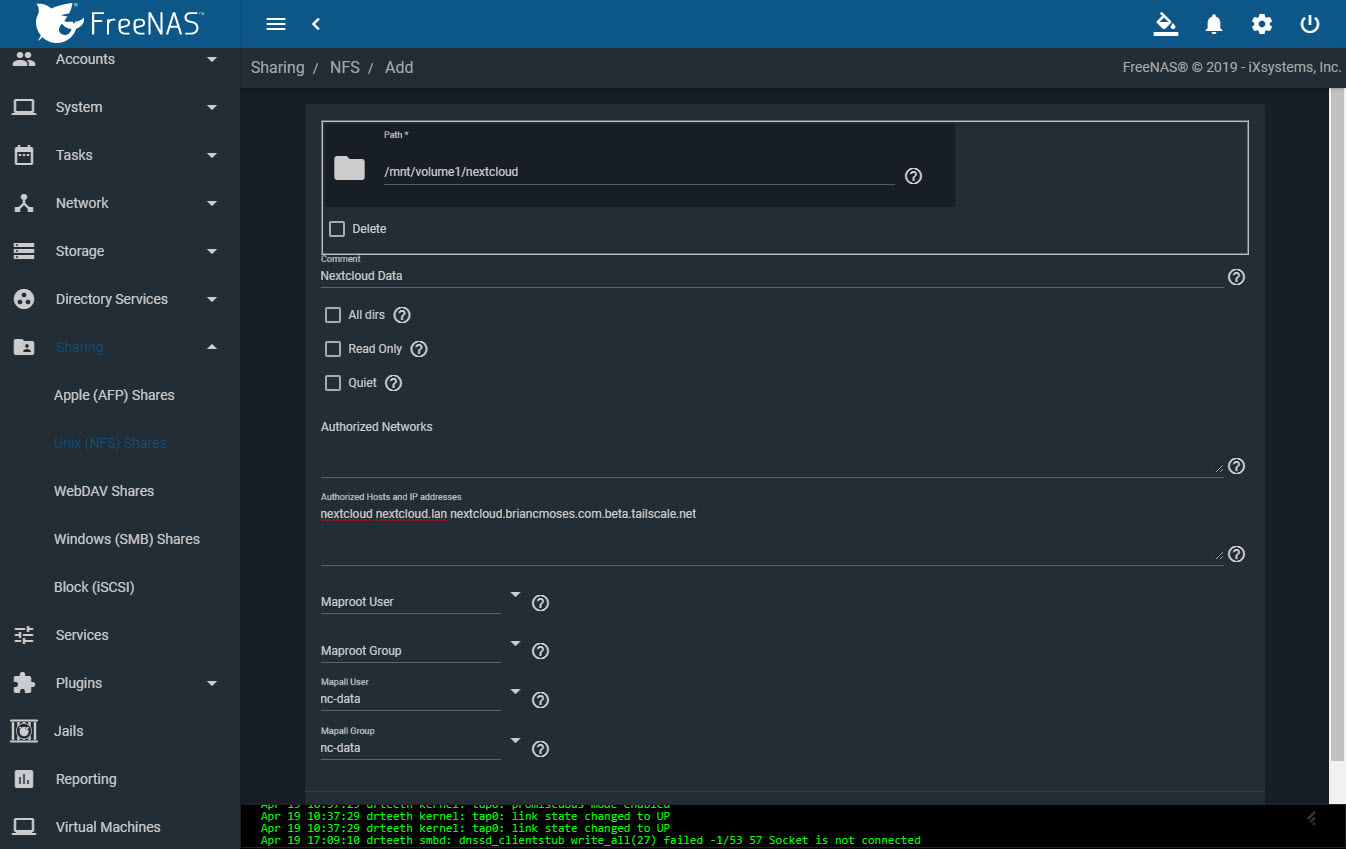1346x849 pixels.
Task: Open WebDAV Shares
Action: [x=104, y=491]
